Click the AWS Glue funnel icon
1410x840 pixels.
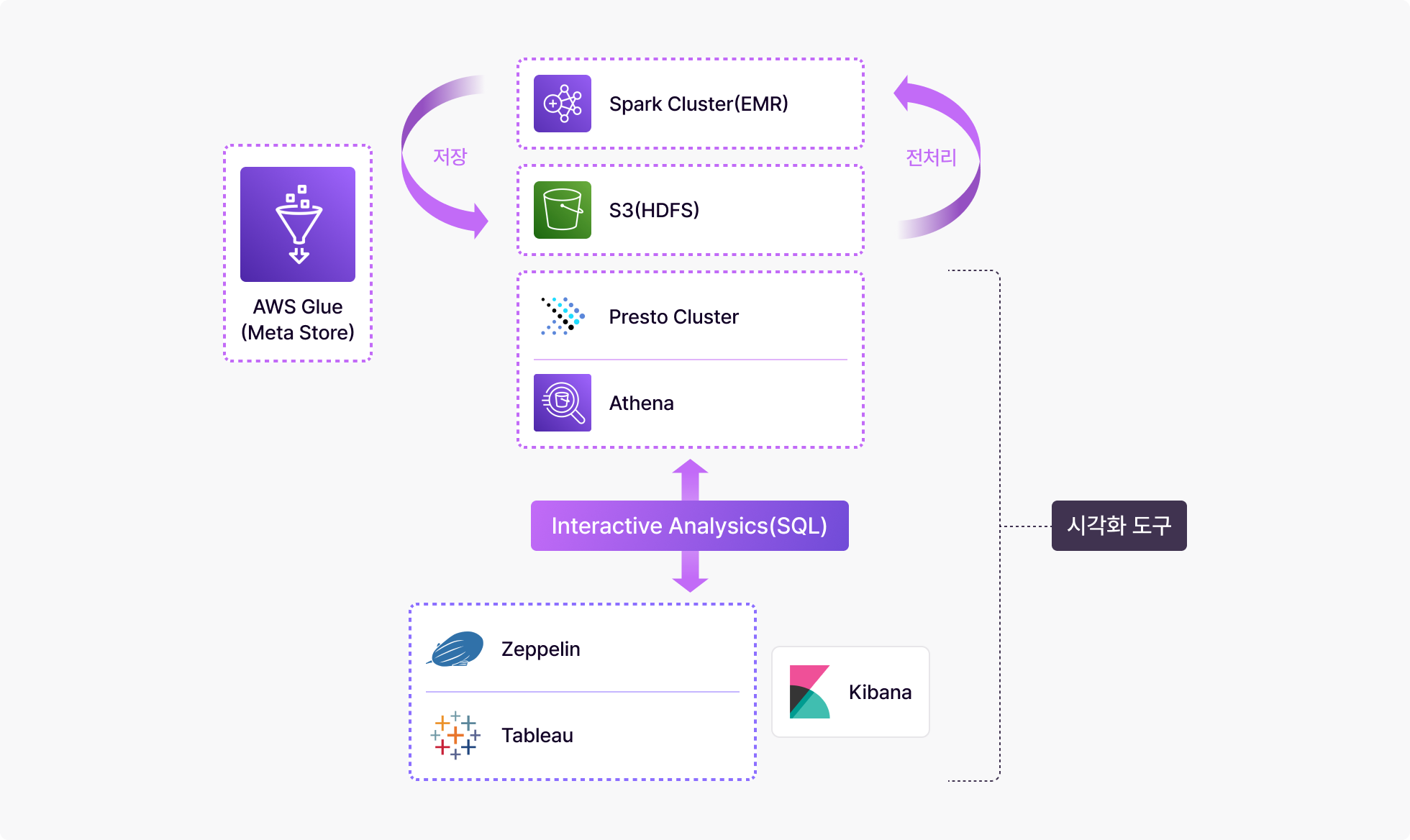pos(298,224)
